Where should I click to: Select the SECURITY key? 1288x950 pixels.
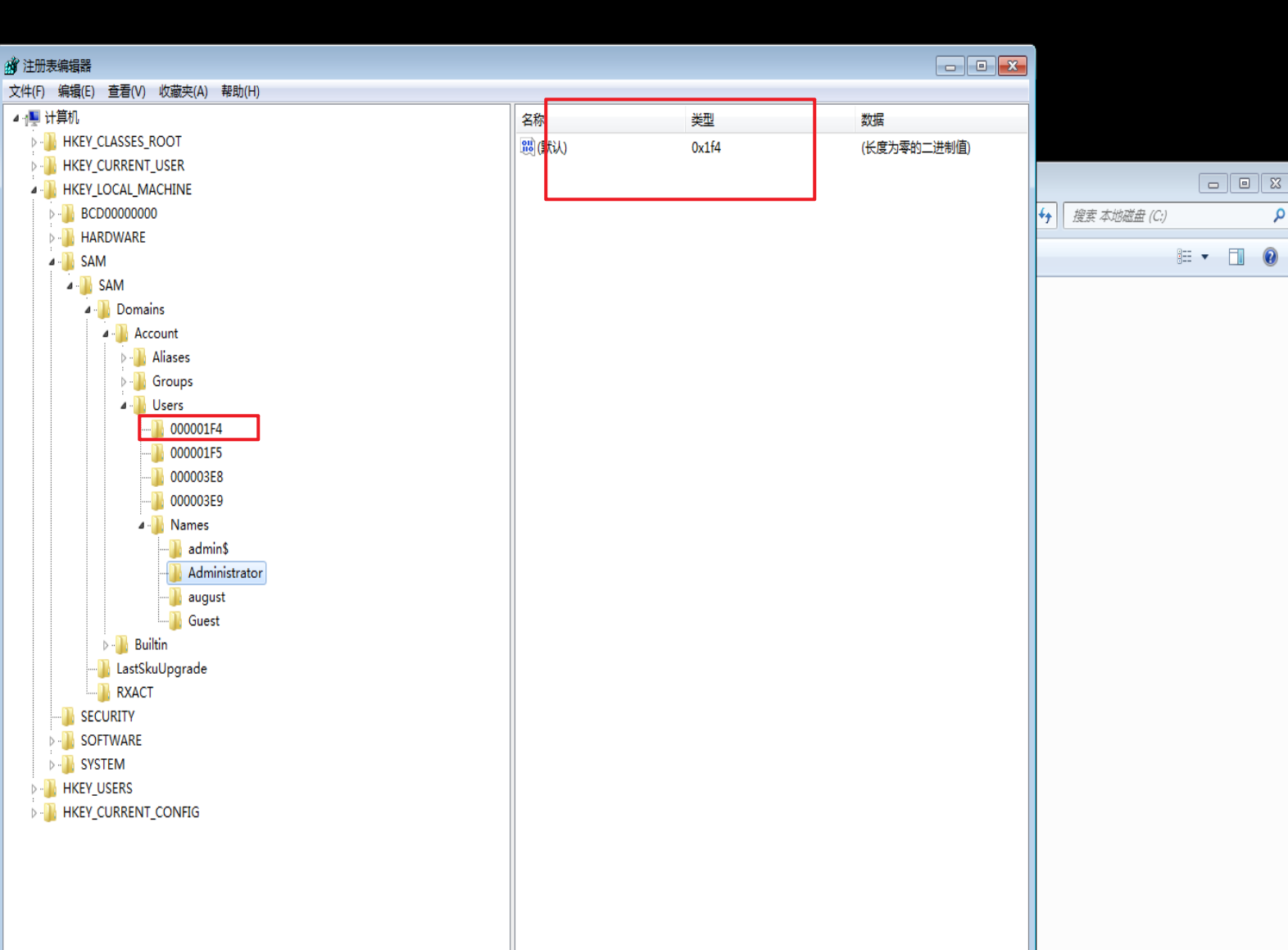[x=107, y=716]
